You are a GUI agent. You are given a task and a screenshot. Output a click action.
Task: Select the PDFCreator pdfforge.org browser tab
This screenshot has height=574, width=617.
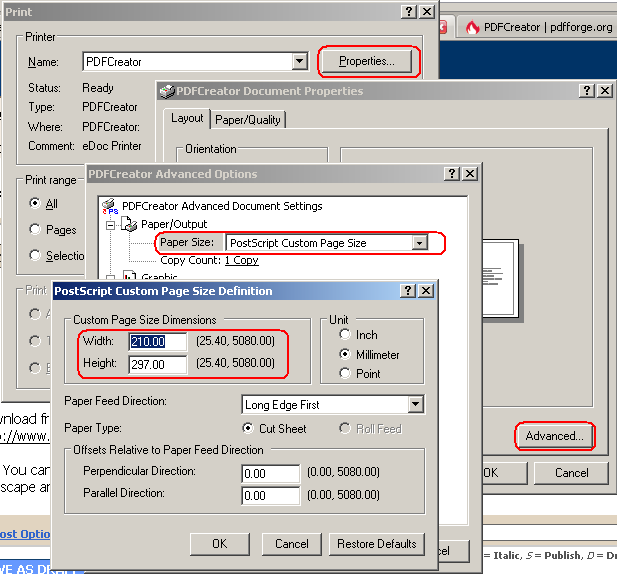539,27
